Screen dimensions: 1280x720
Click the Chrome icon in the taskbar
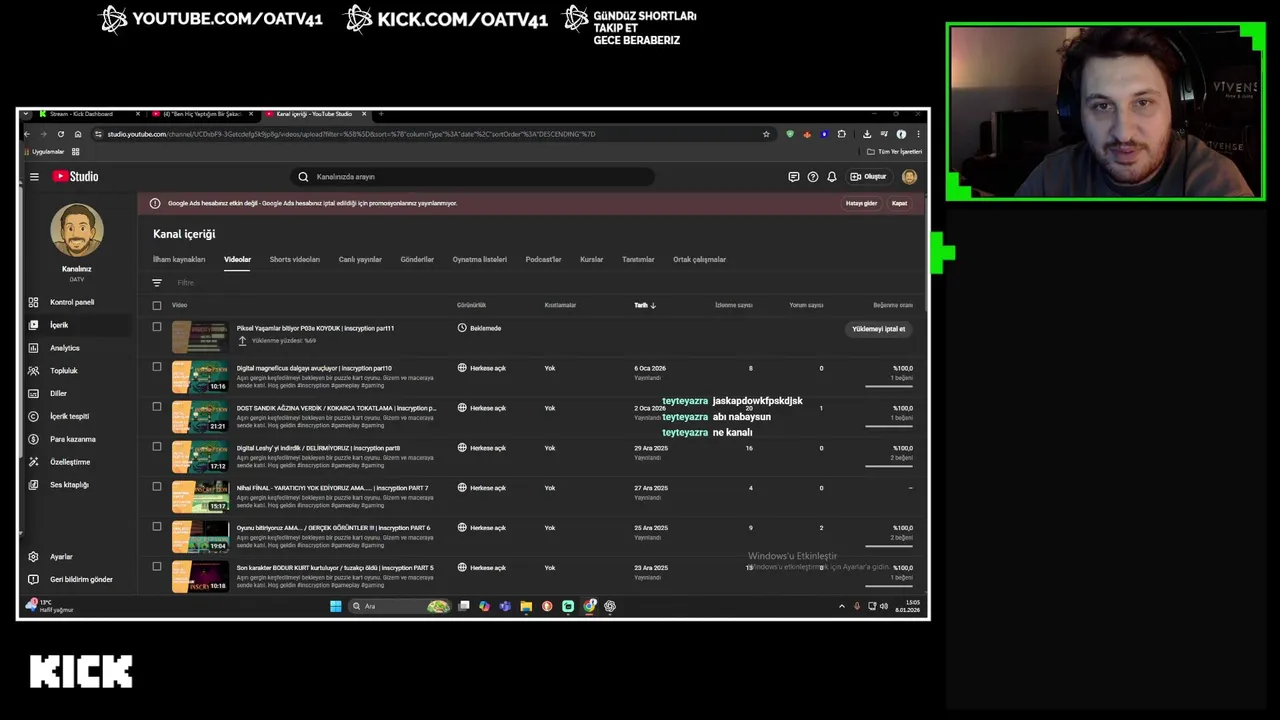click(x=589, y=606)
